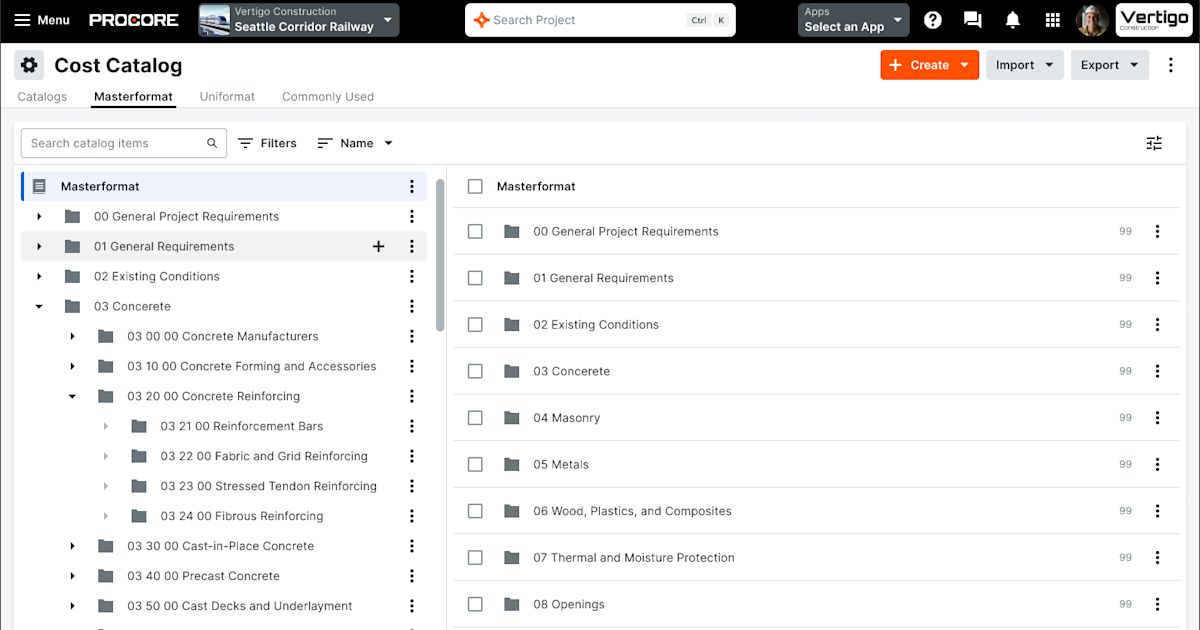
Task: Open the notifications bell
Action: tap(1012, 19)
